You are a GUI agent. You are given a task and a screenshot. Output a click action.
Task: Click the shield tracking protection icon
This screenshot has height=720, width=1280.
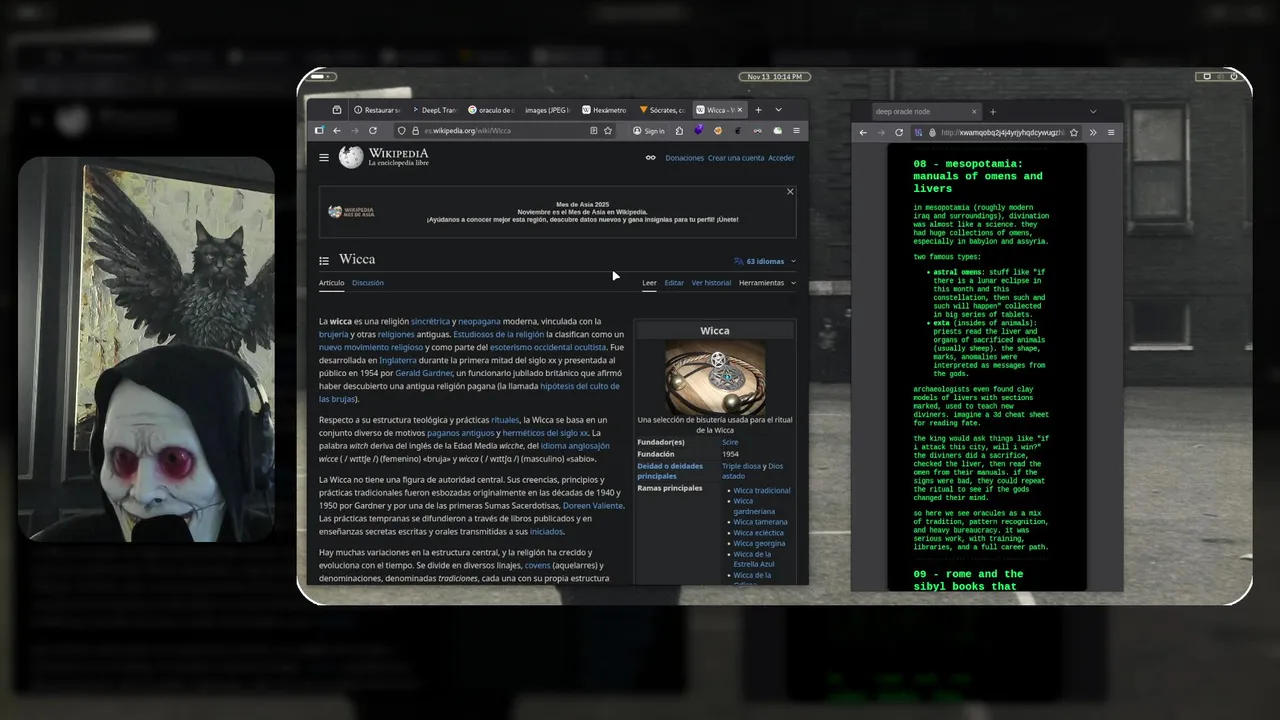coord(401,131)
